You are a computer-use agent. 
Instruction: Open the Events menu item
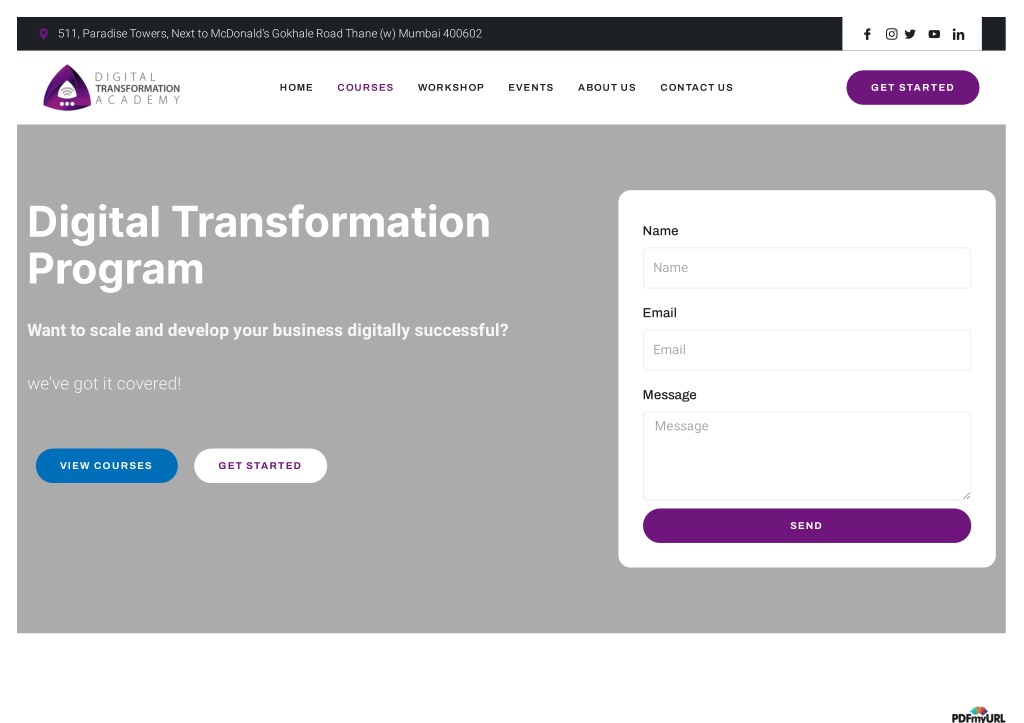pyautogui.click(x=530, y=88)
